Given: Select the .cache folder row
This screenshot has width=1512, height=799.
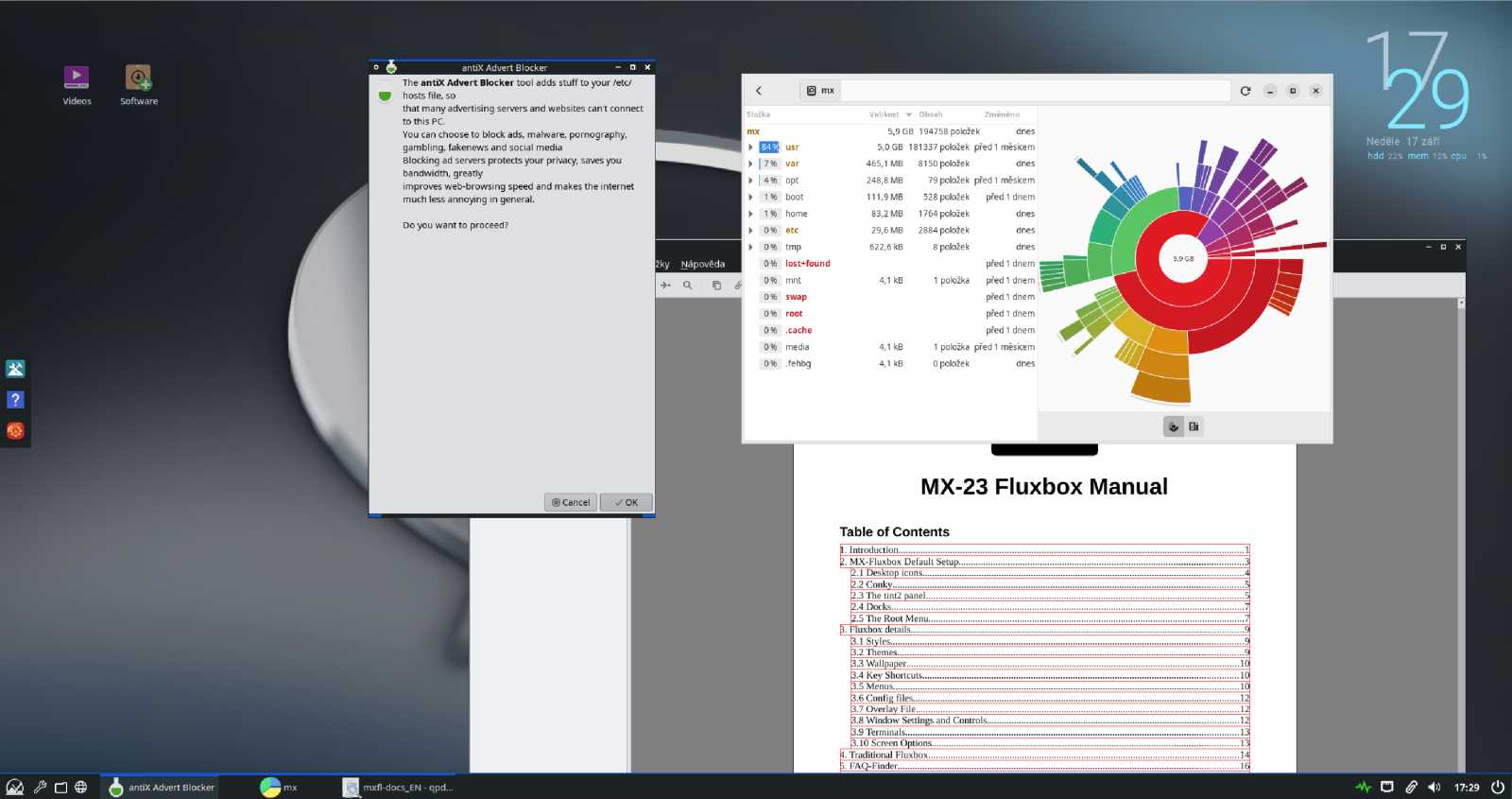Looking at the screenshot, I should click(x=891, y=330).
